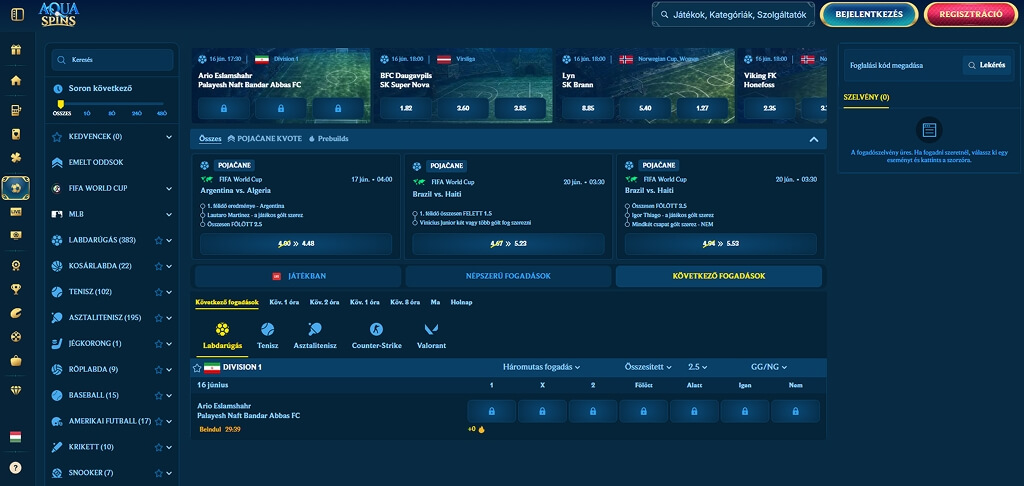Image resolution: width=1024 pixels, height=486 pixels.
Task: Change language via the Hungarian flag icon
Action: click(x=16, y=436)
